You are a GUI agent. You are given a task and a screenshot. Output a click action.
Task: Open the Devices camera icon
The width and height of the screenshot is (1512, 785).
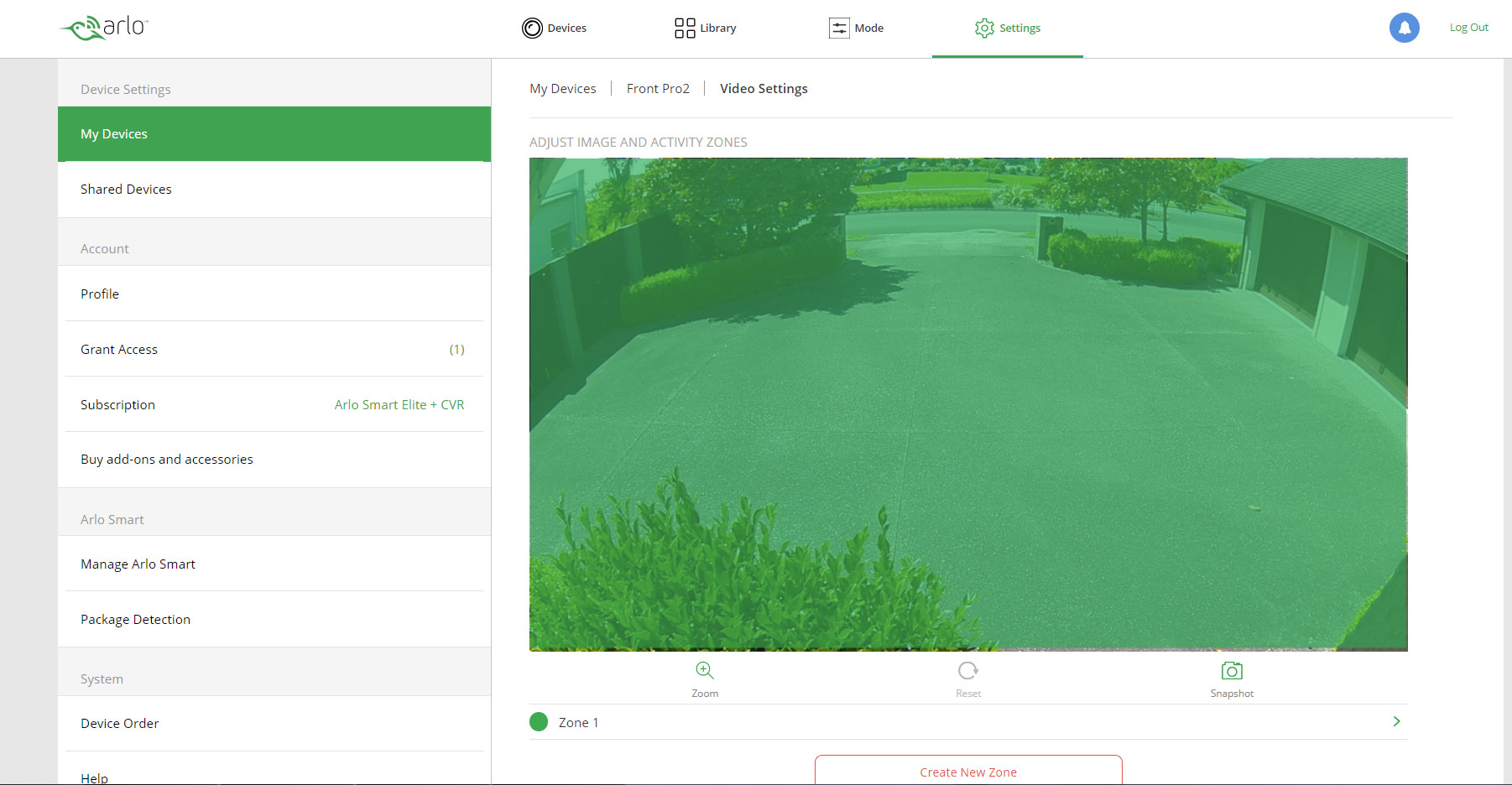(532, 29)
